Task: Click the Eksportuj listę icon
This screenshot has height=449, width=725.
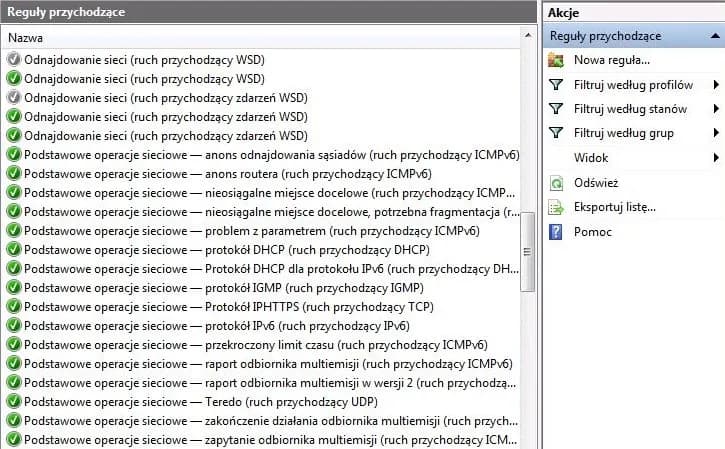Action: click(x=556, y=208)
